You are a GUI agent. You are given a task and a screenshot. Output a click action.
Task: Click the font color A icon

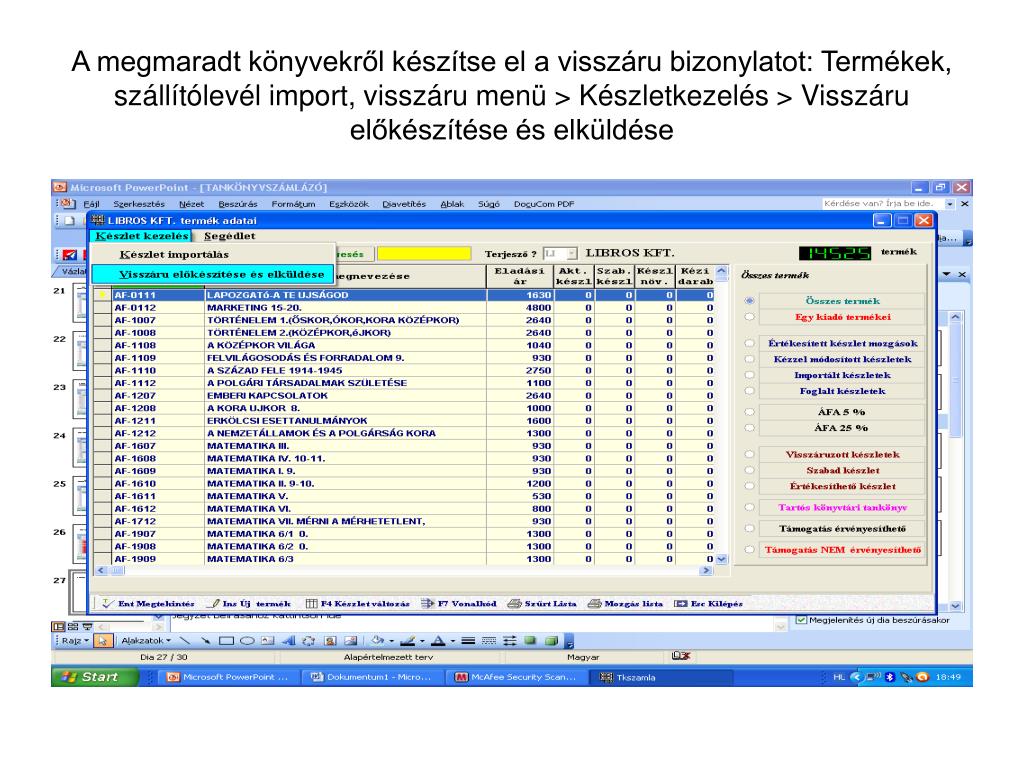pyautogui.click(x=438, y=641)
